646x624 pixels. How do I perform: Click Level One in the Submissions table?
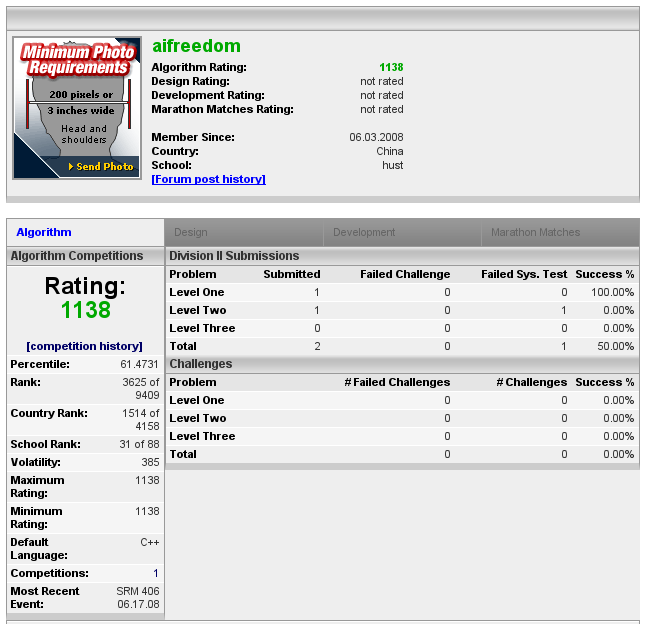[x=197, y=292]
